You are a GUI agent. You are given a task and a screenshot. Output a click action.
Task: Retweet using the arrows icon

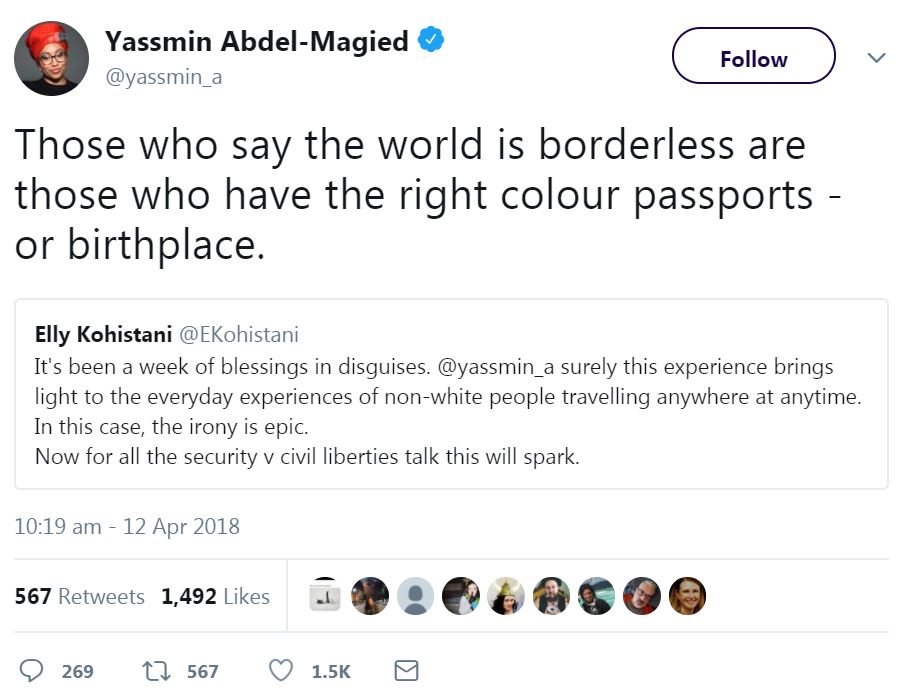(157, 671)
